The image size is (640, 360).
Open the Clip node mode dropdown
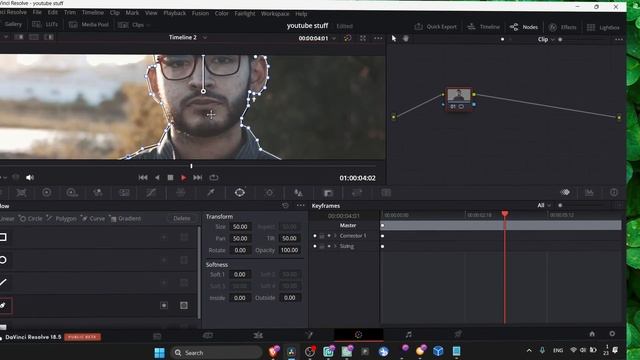pos(553,40)
